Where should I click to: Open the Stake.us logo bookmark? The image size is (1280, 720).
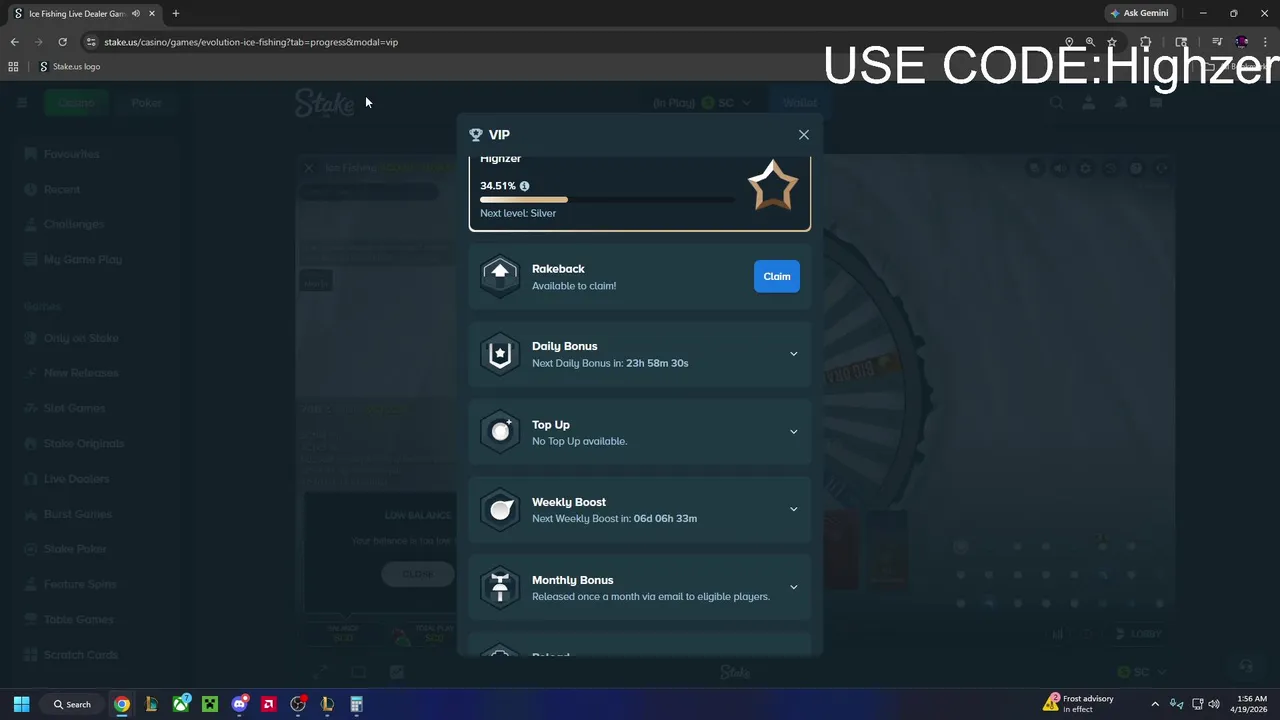pyautogui.click(x=70, y=67)
